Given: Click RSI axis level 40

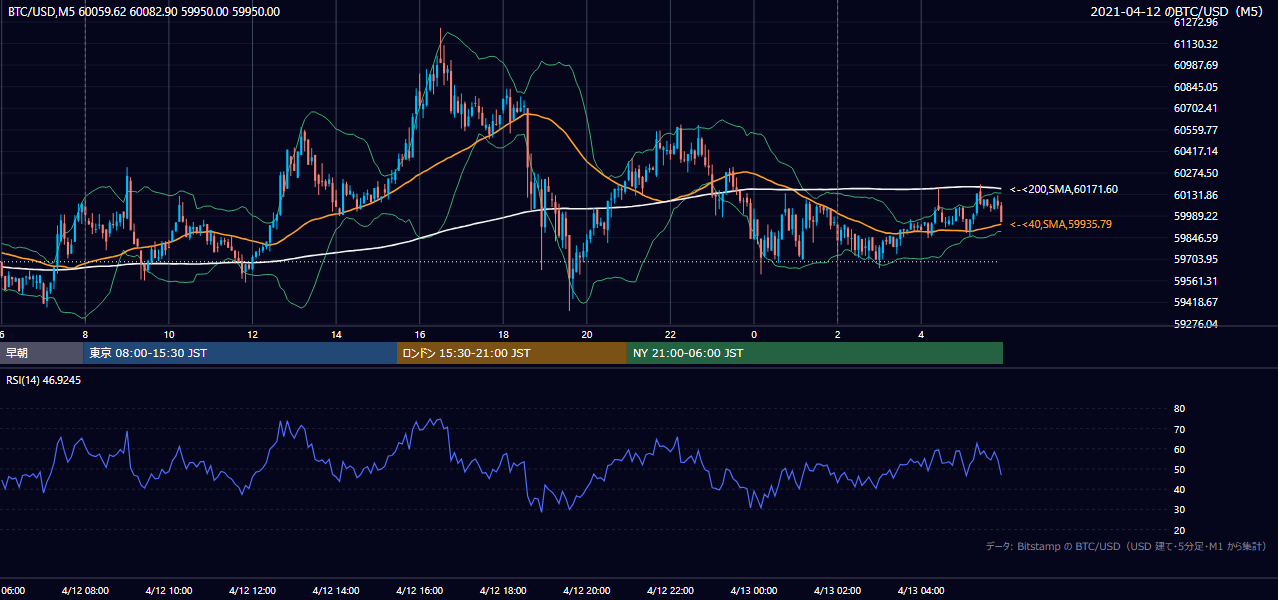Looking at the screenshot, I should (x=1180, y=489).
